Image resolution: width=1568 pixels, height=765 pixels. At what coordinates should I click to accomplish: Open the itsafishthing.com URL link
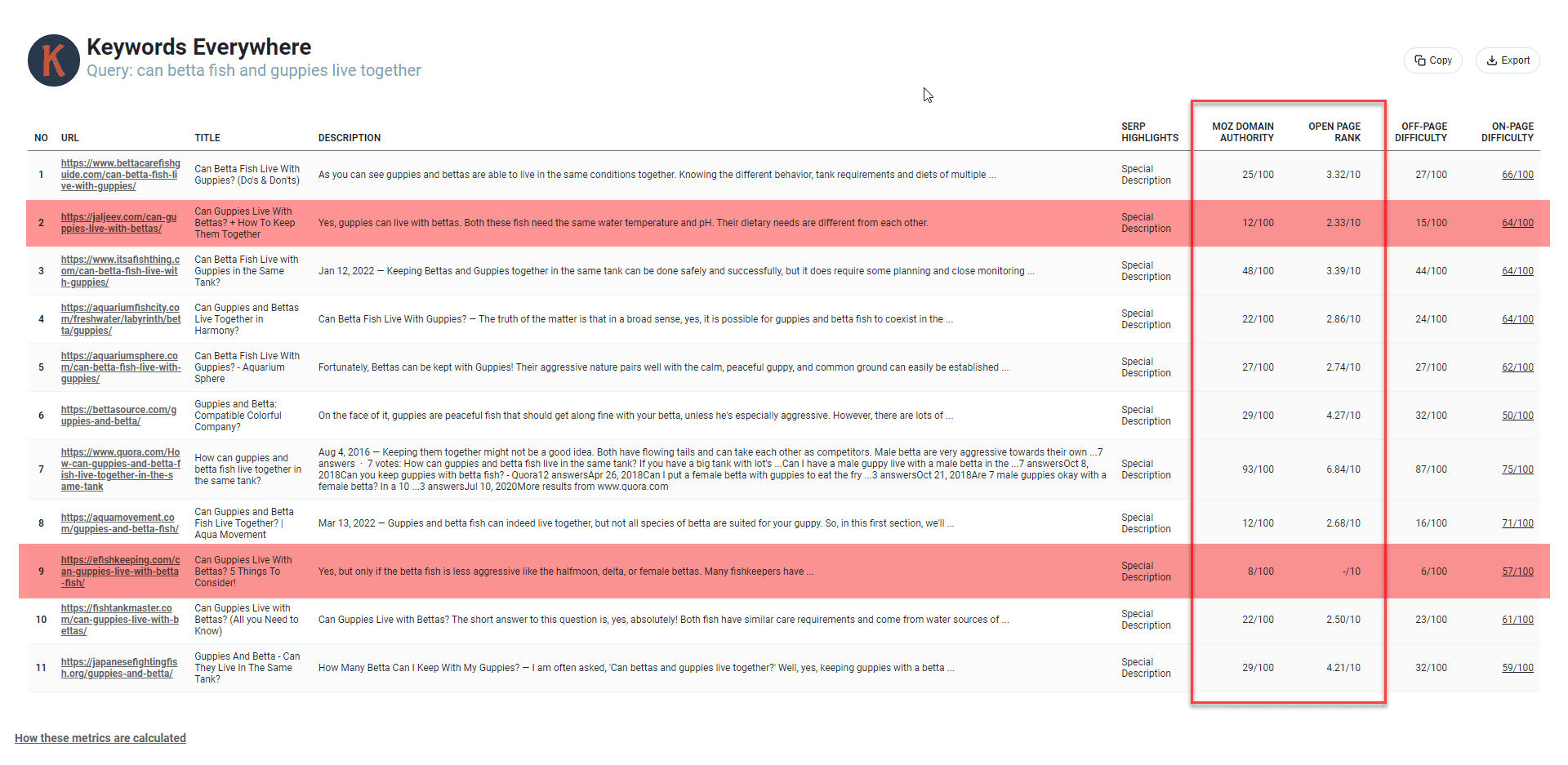click(x=121, y=271)
